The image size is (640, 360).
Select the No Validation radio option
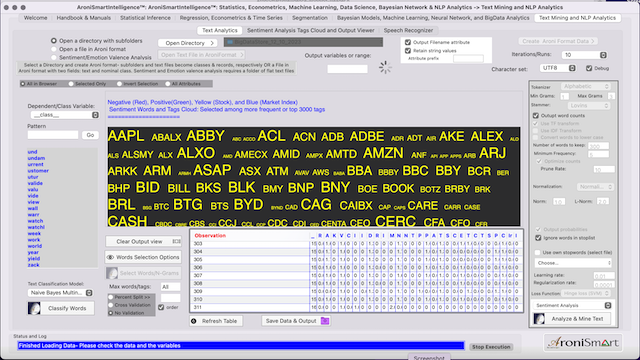pyautogui.click(x=111, y=313)
